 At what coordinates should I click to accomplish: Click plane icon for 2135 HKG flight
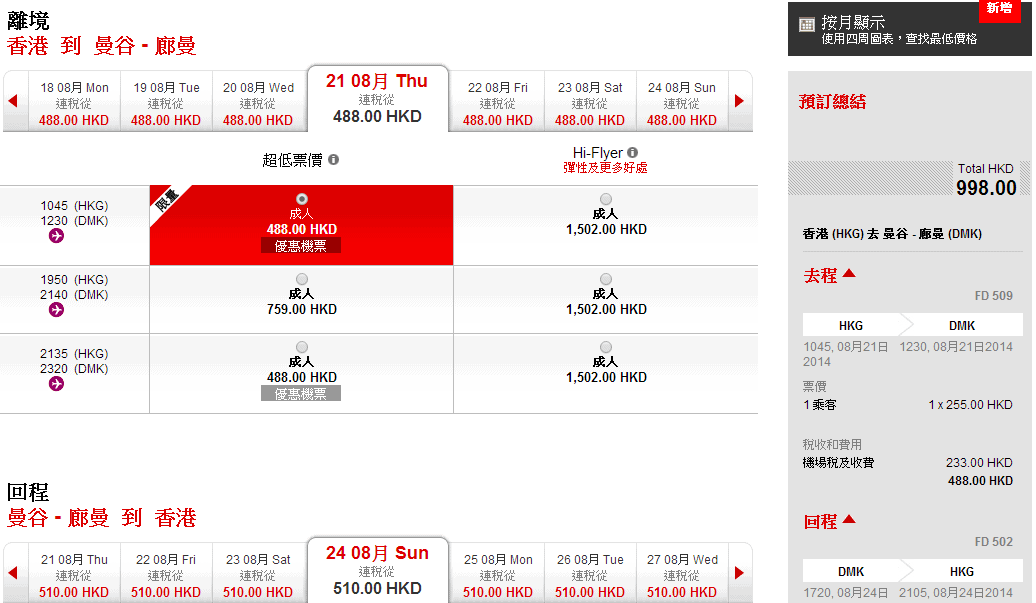coord(56,383)
